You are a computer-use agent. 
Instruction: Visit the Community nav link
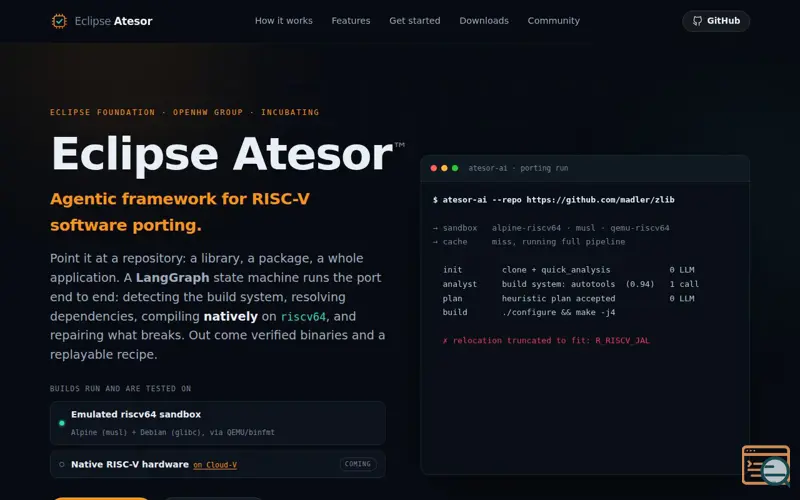click(554, 21)
